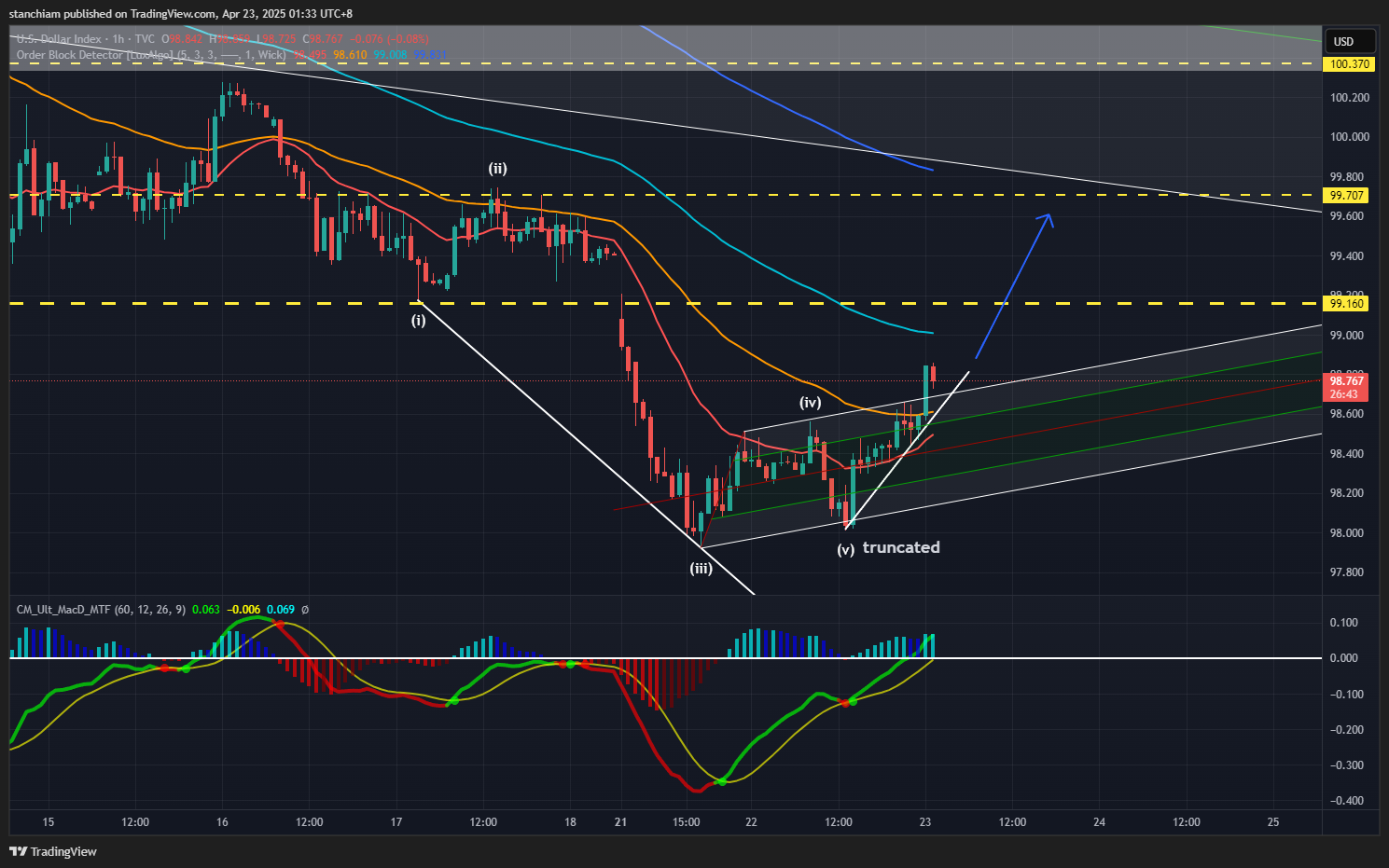Open the USD currency selector
Screen dimensions: 1389x868
click(1350, 41)
